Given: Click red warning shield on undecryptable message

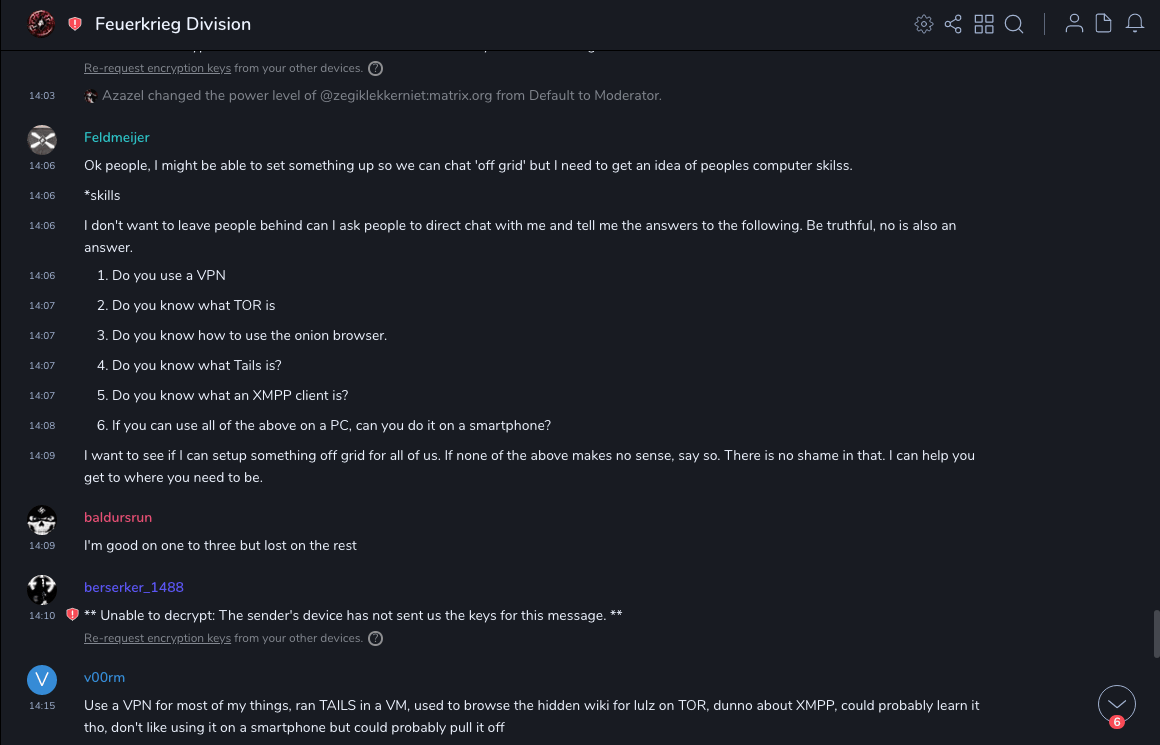Looking at the screenshot, I should (72, 615).
